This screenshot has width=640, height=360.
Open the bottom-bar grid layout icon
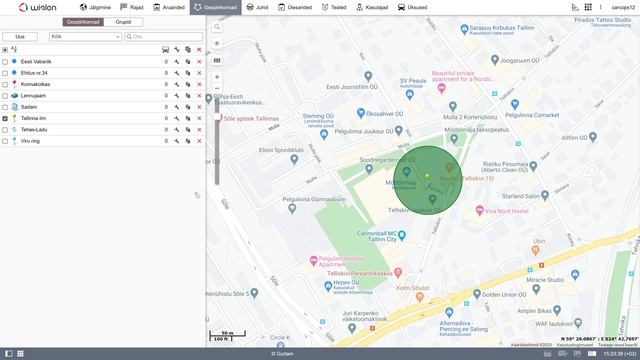20,354
